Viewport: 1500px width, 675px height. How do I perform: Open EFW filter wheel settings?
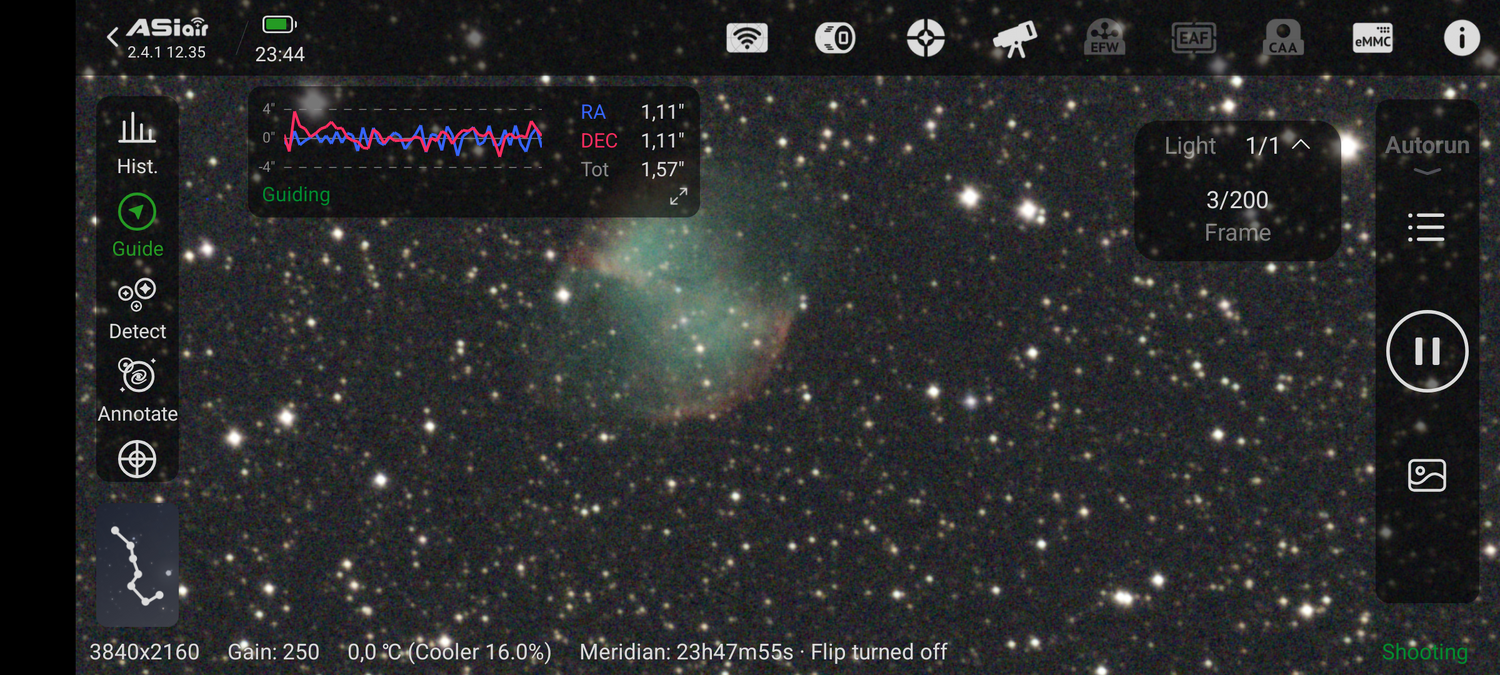pyautogui.click(x=1105, y=39)
